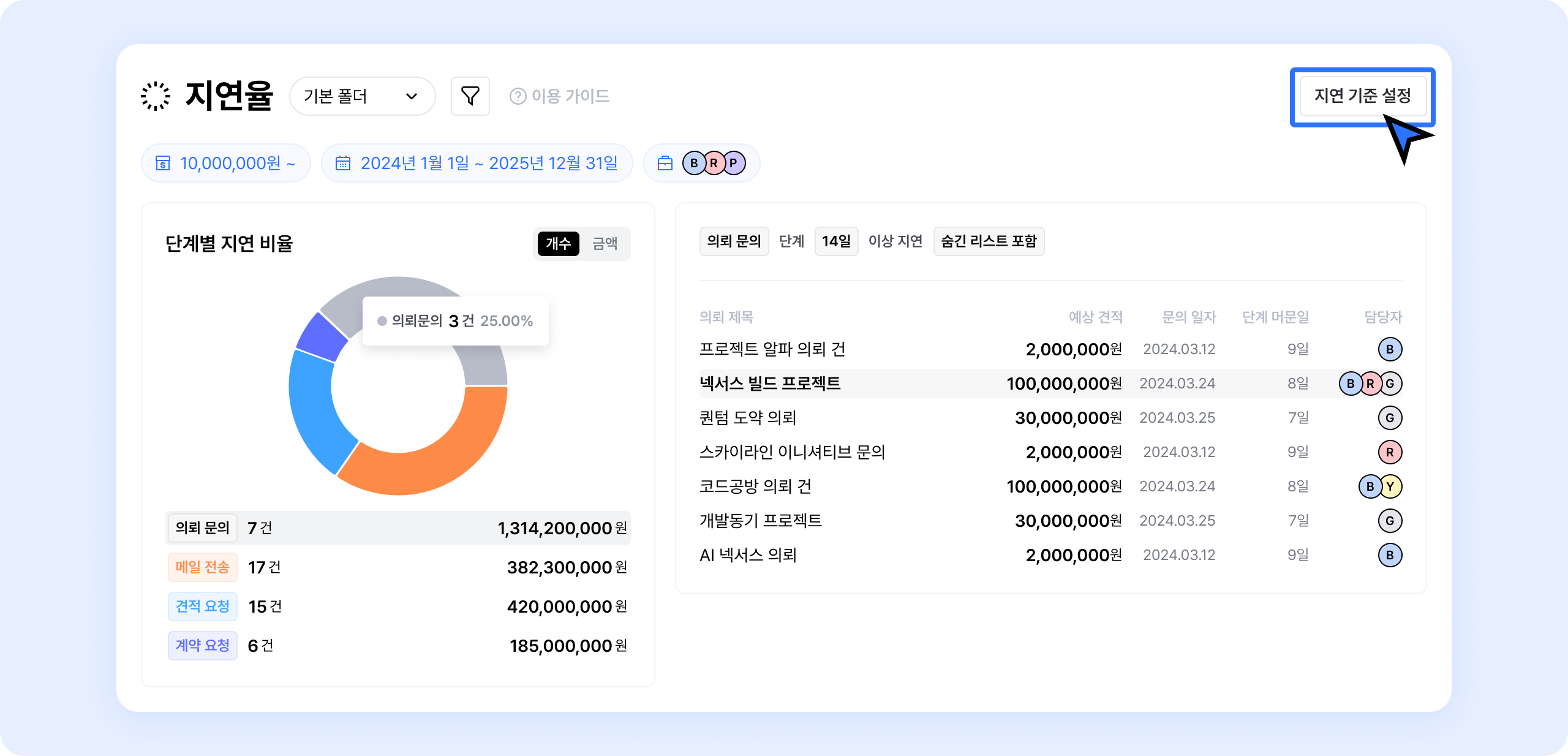This screenshot has height=756, width=1568.
Task: Click the funnel filter icon
Action: point(470,96)
